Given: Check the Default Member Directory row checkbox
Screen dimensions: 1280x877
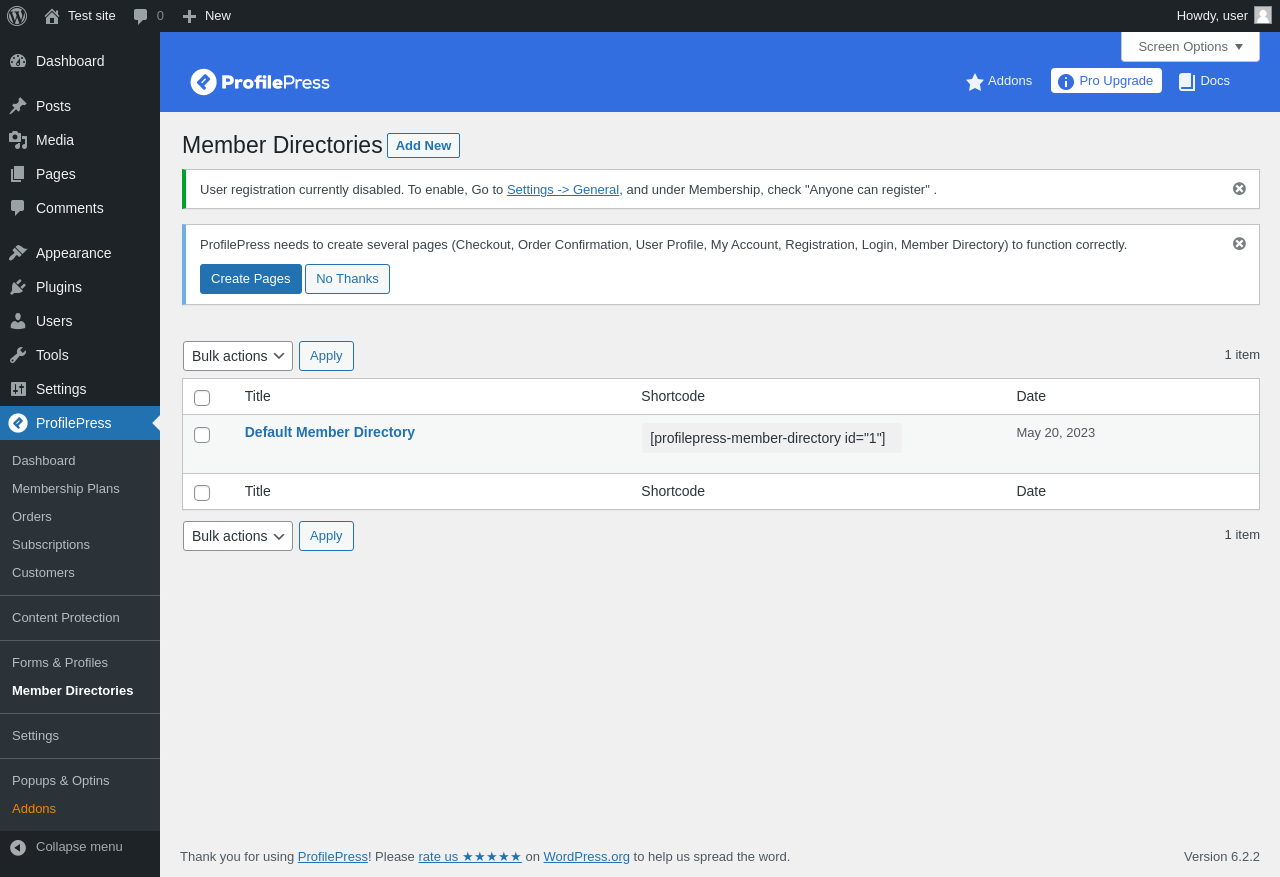Looking at the screenshot, I should pyautogui.click(x=202, y=435).
